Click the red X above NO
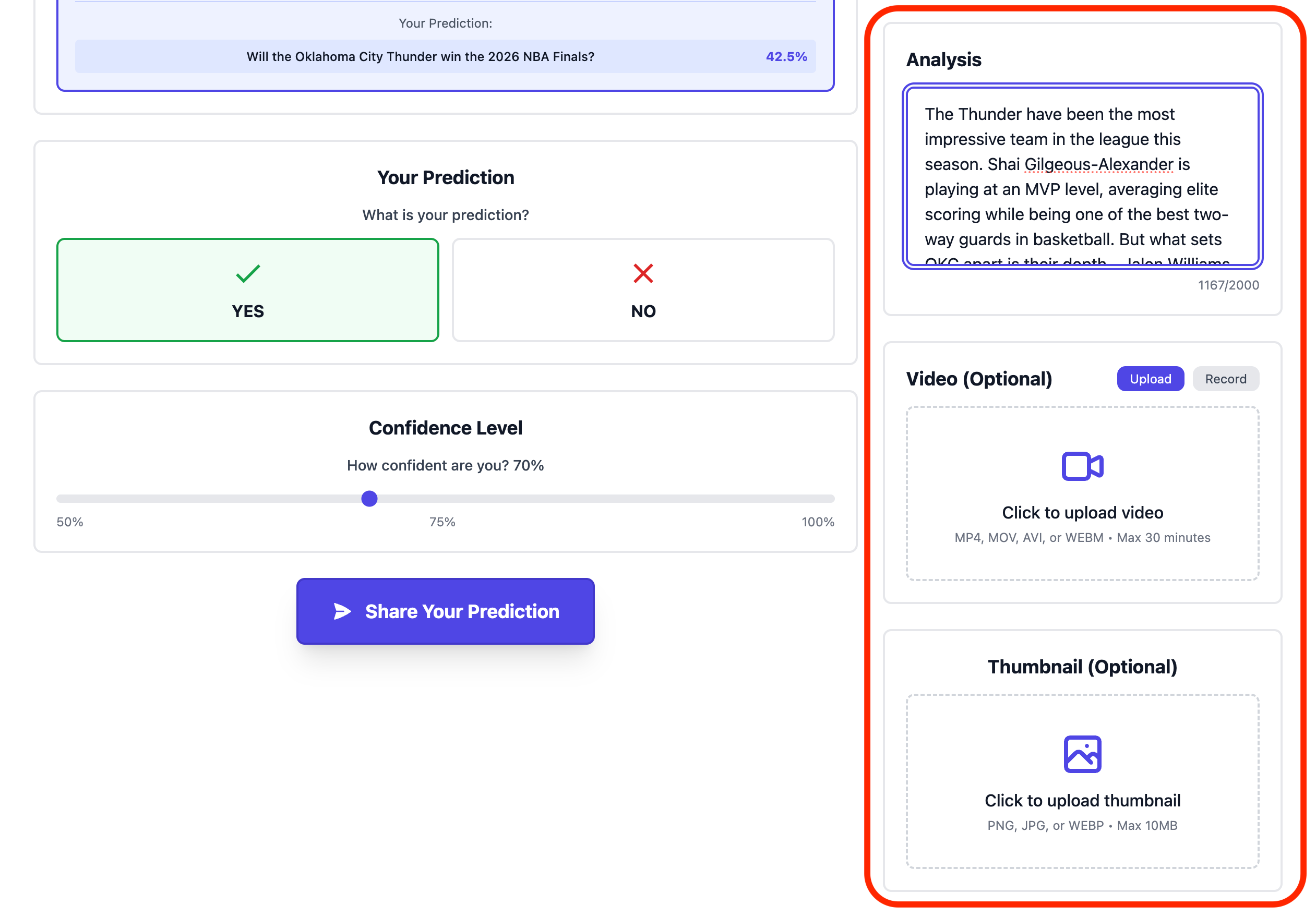The height and width of the screenshot is (917, 1316). 643,273
